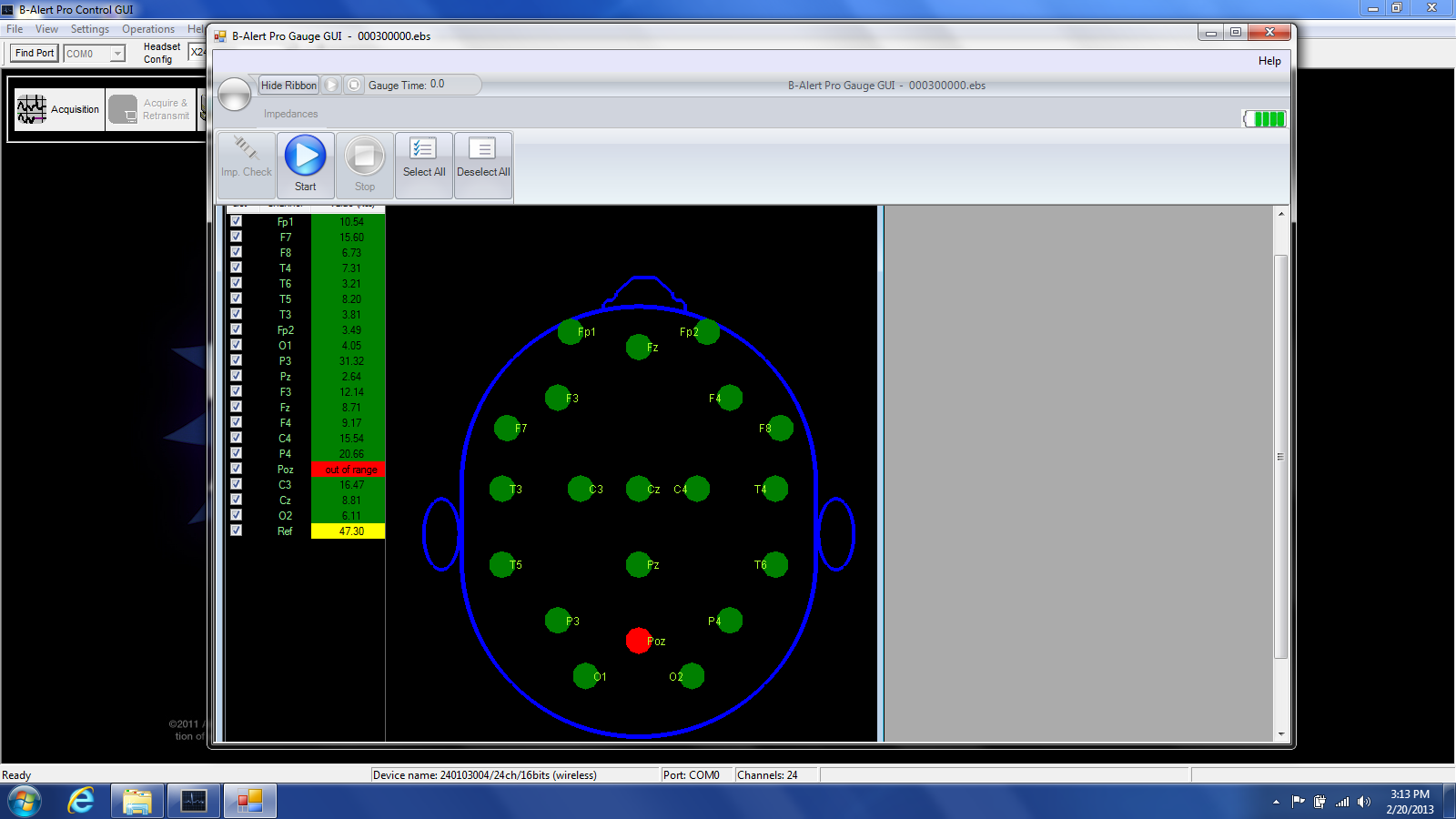Click the red Poz electrode on head map
Screen dimensions: 1456x819
(x=639, y=641)
